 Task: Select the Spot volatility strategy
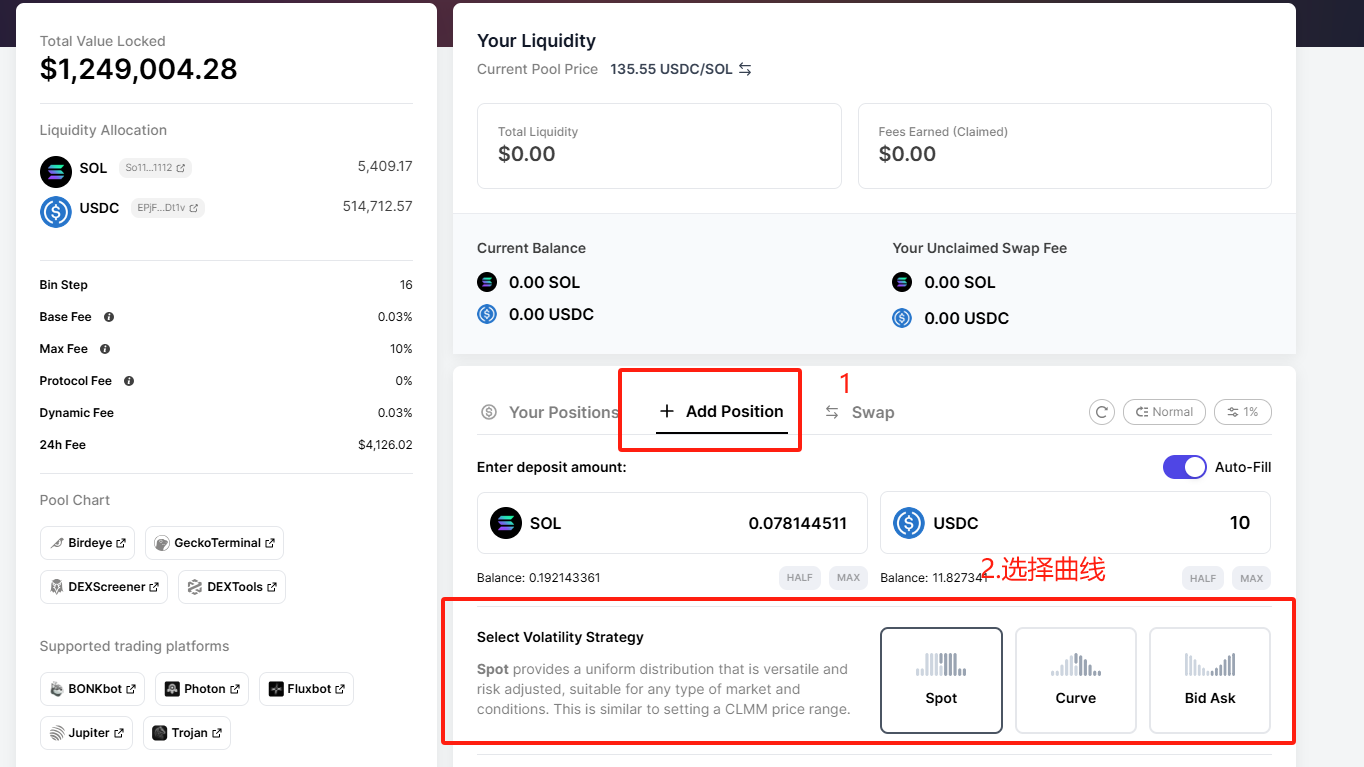pyautogui.click(x=941, y=681)
